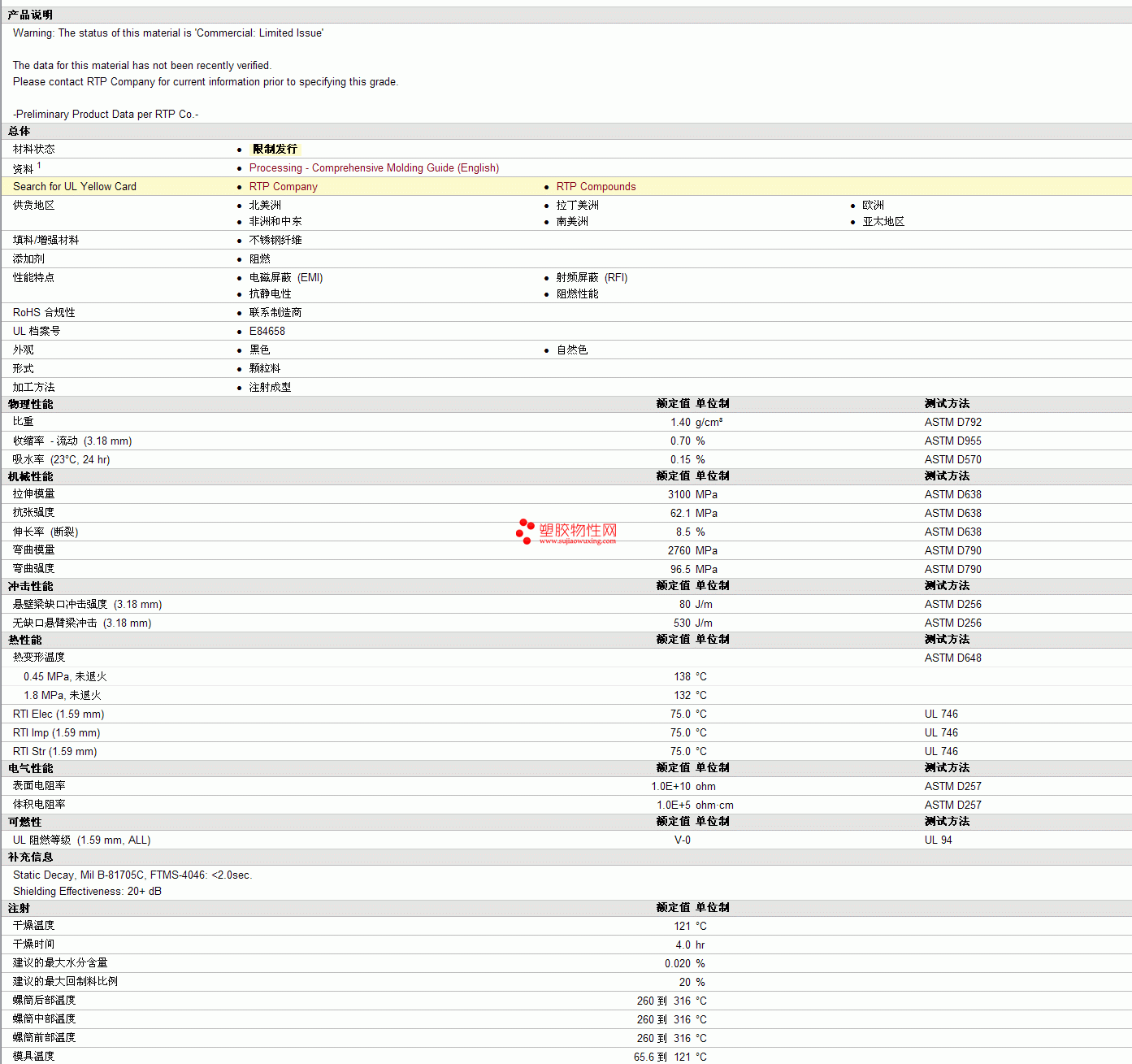This screenshot has width=1132, height=1064.
Task: Click the 热性能 section header
Action: coord(25,641)
